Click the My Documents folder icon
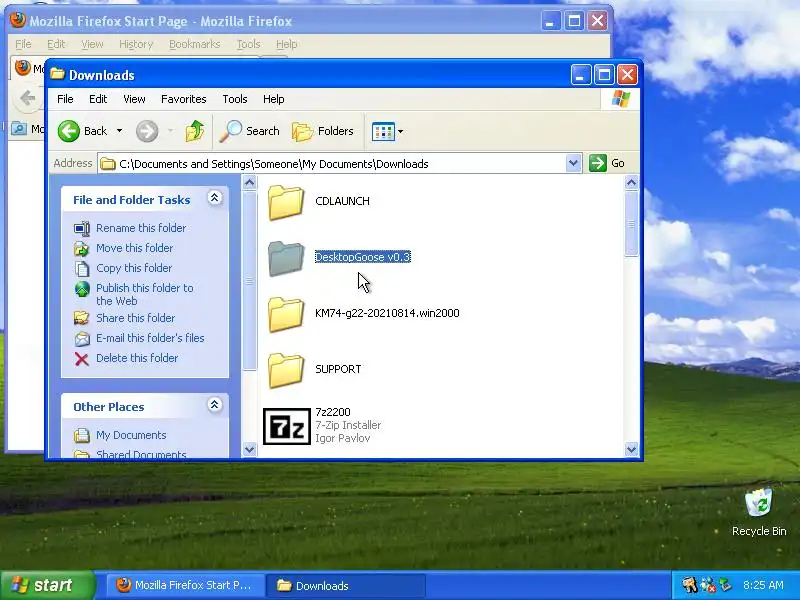This screenshot has width=800, height=600. click(82, 435)
